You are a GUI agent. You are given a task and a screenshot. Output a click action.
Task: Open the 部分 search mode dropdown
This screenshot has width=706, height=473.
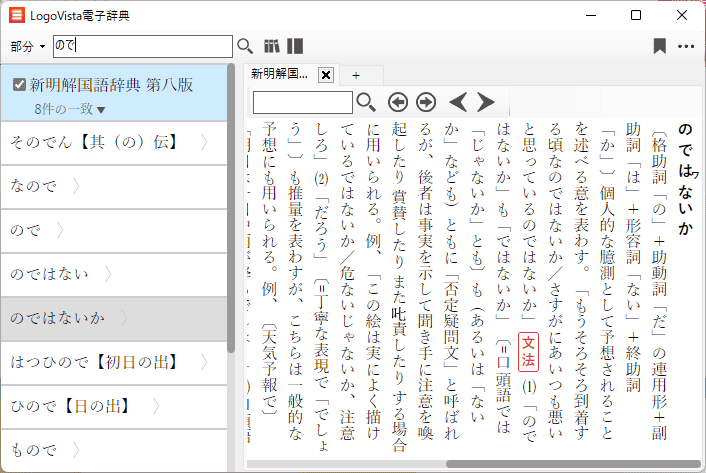pyautogui.click(x=28, y=46)
